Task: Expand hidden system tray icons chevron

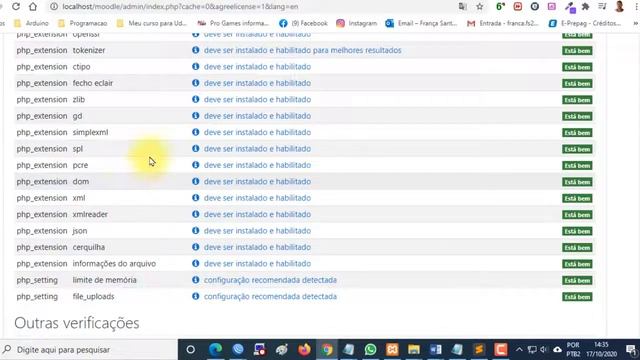Action: 519,350
